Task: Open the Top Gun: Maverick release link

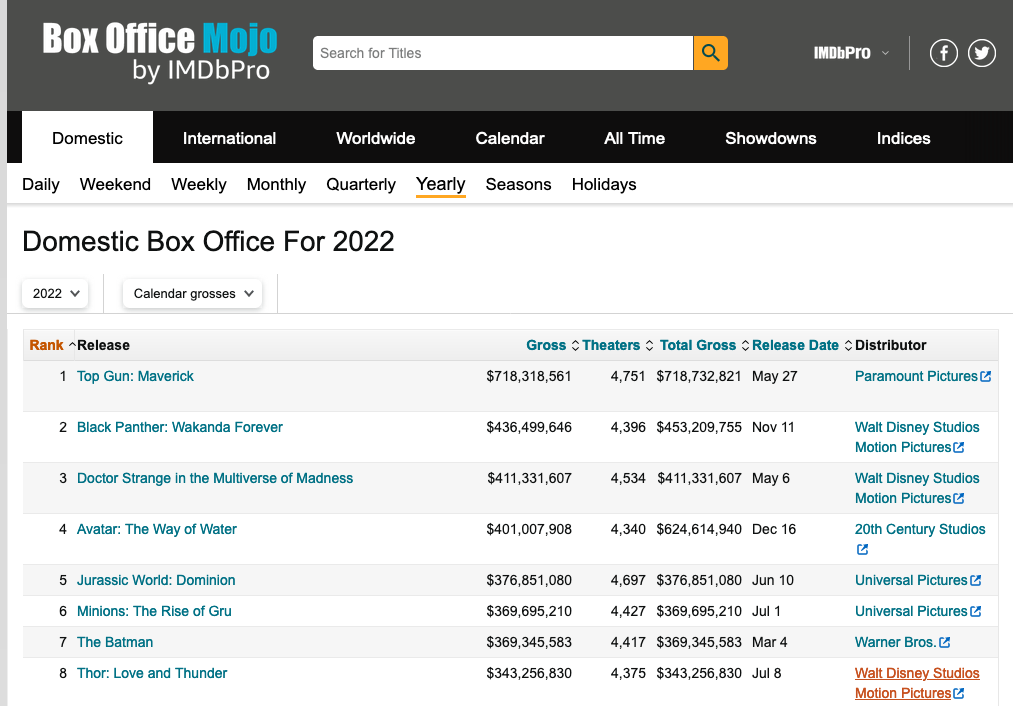Action: [x=135, y=376]
